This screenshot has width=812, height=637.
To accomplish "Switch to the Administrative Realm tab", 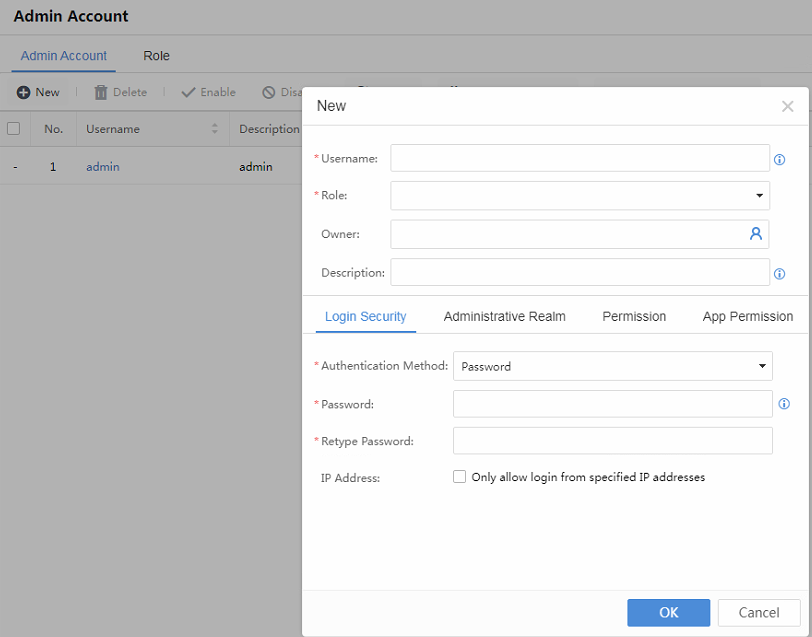I will click(504, 316).
